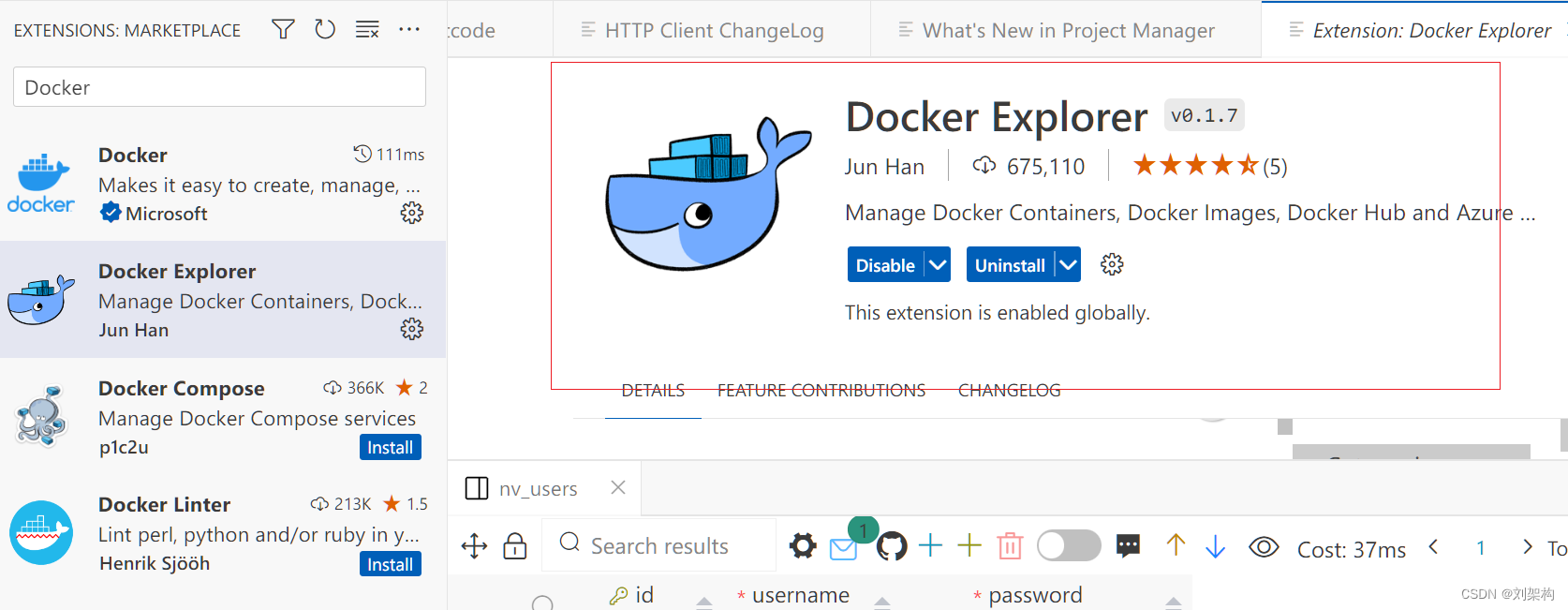1568x610 pixels.
Task: Click the five-star rating of Docker Explorer
Action: [1209, 166]
